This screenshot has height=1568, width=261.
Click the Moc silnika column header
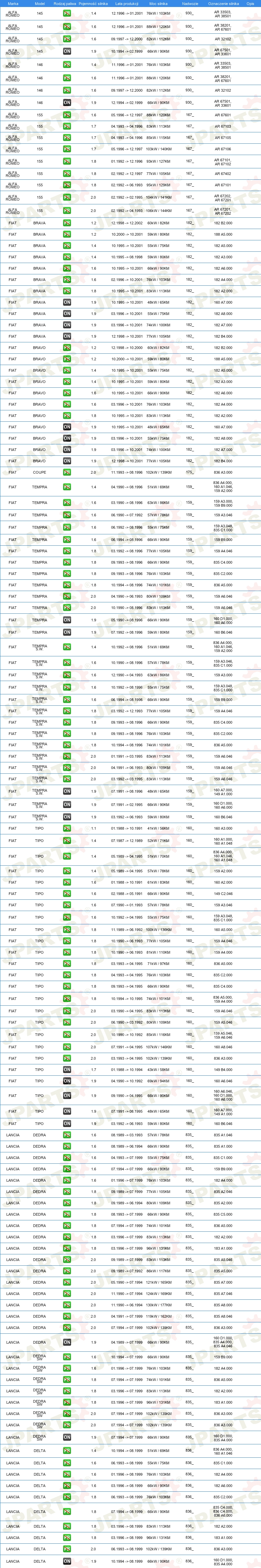coord(159,4)
